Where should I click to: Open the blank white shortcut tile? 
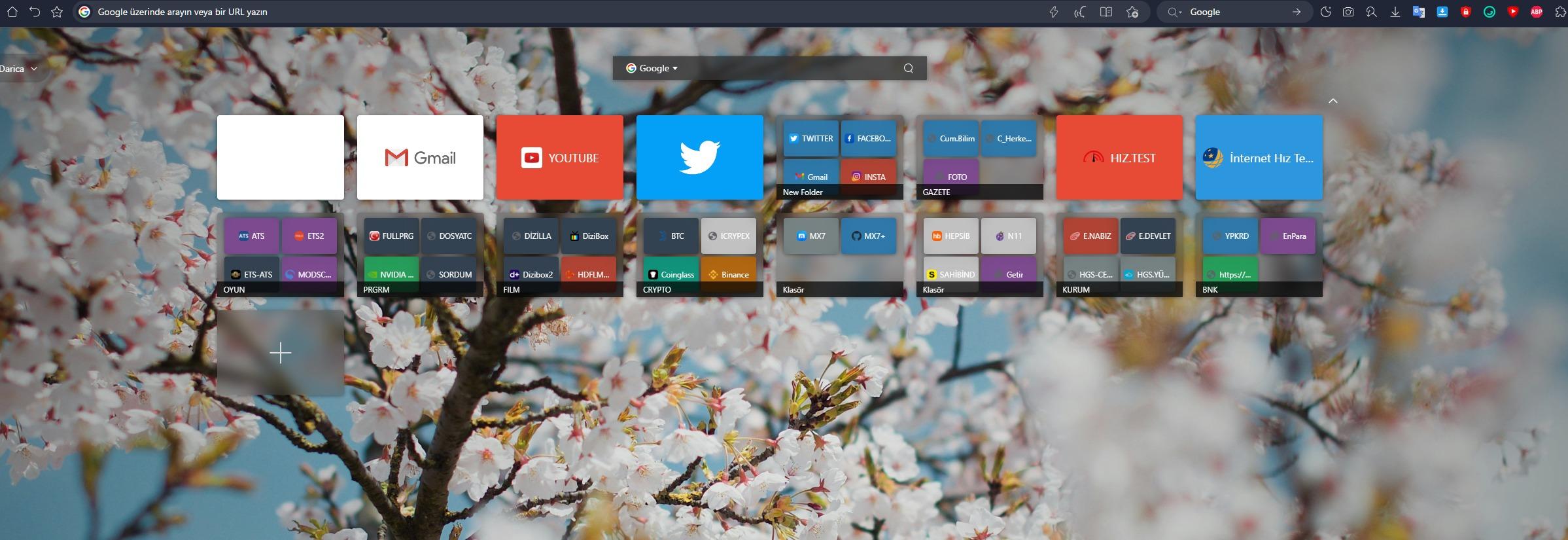(x=281, y=158)
